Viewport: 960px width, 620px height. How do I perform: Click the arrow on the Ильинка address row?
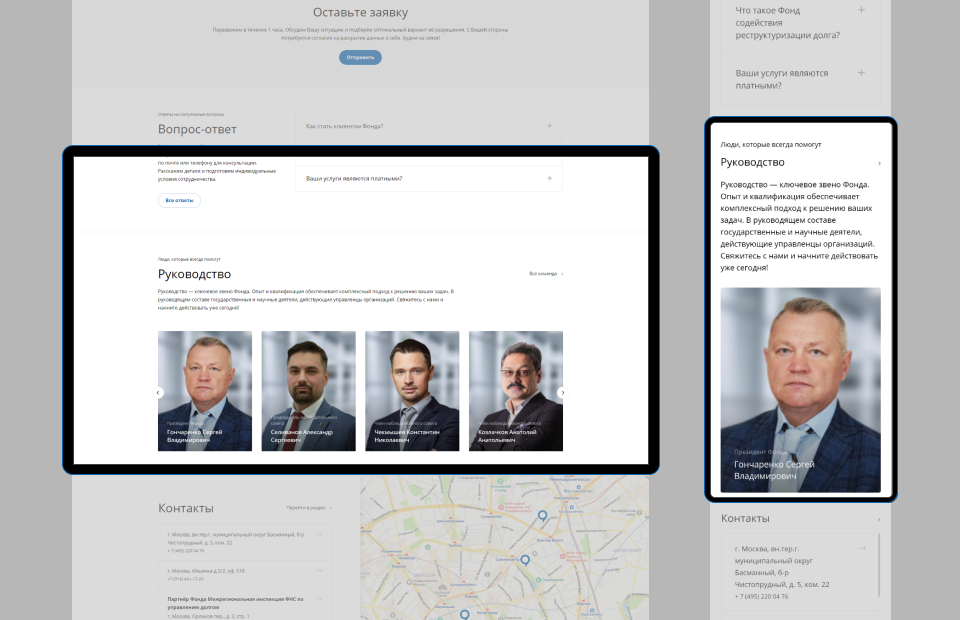(x=319, y=571)
